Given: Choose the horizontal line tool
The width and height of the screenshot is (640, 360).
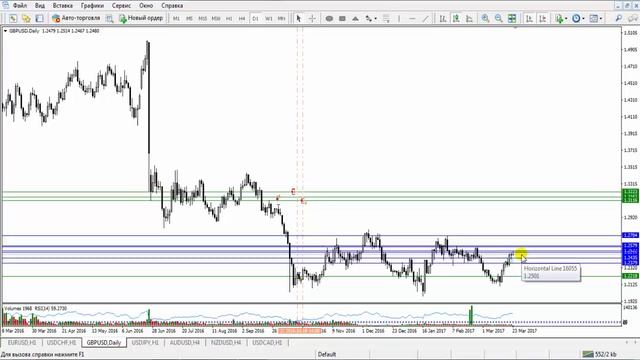Looking at the screenshot, I should (x=412, y=18).
